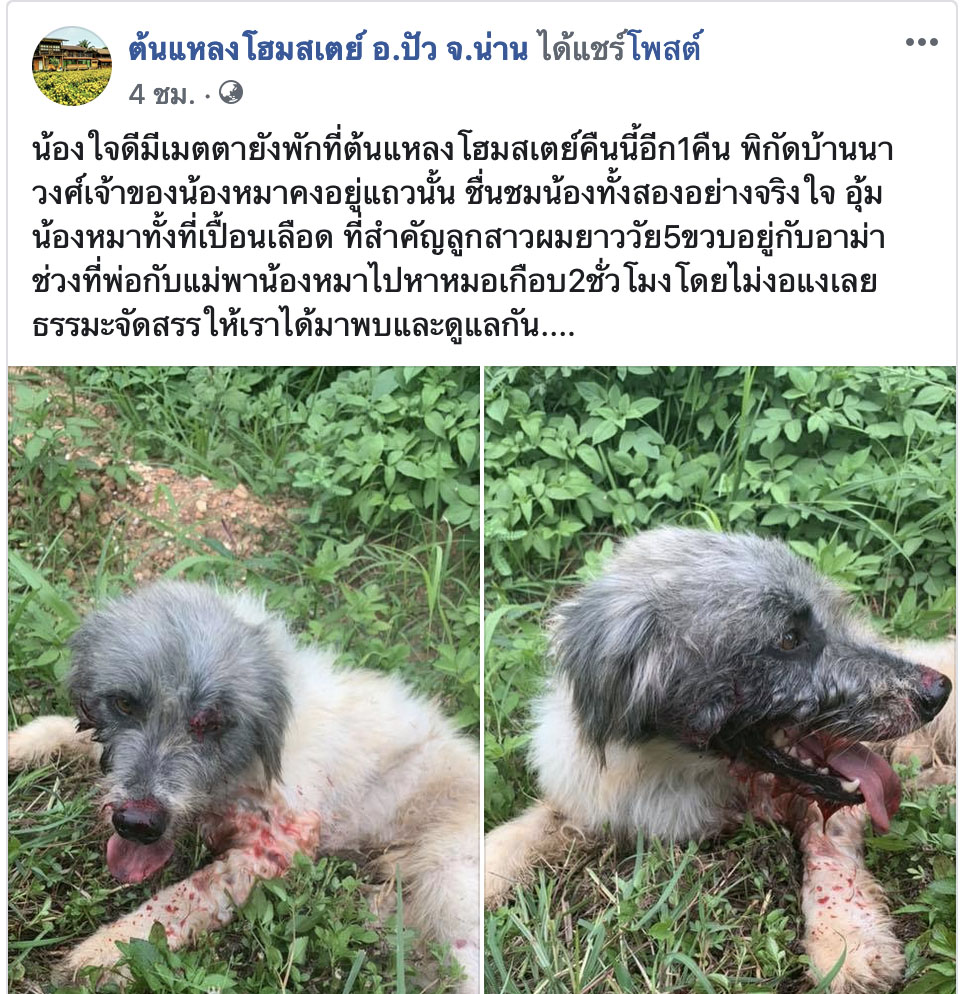This screenshot has width=966, height=994.
Task: Select the word ต้นแหลงโฮมสเตย์ in page title
Action: click(247, 48)
